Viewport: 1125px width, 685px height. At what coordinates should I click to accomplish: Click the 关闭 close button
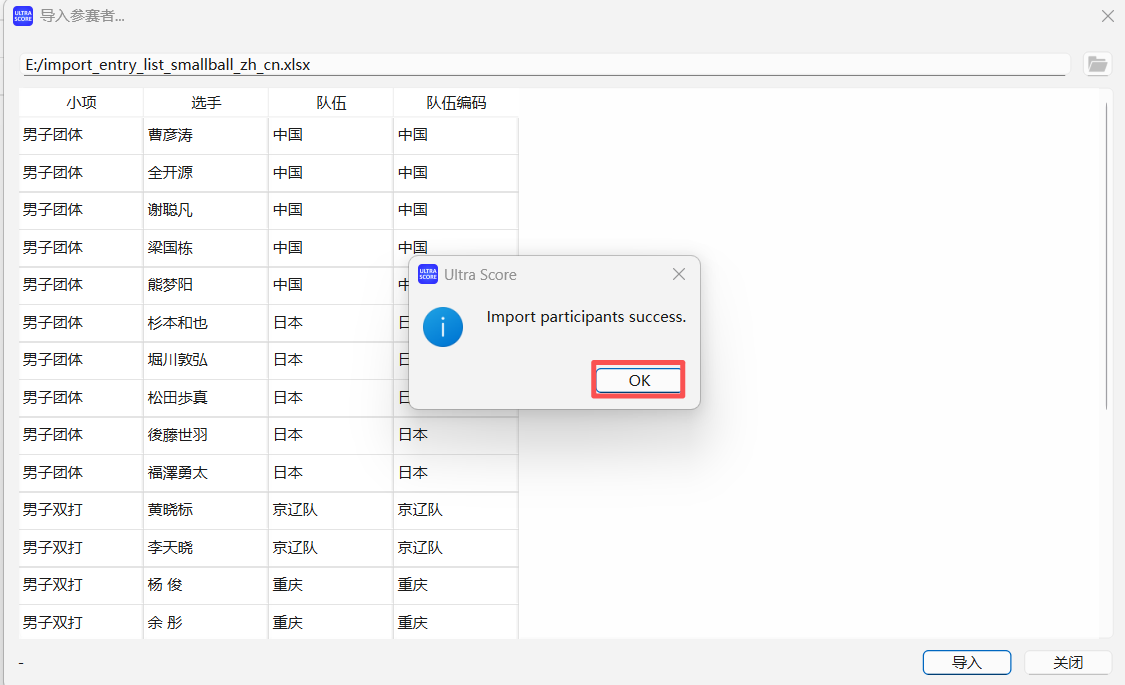pos(1068,662)
